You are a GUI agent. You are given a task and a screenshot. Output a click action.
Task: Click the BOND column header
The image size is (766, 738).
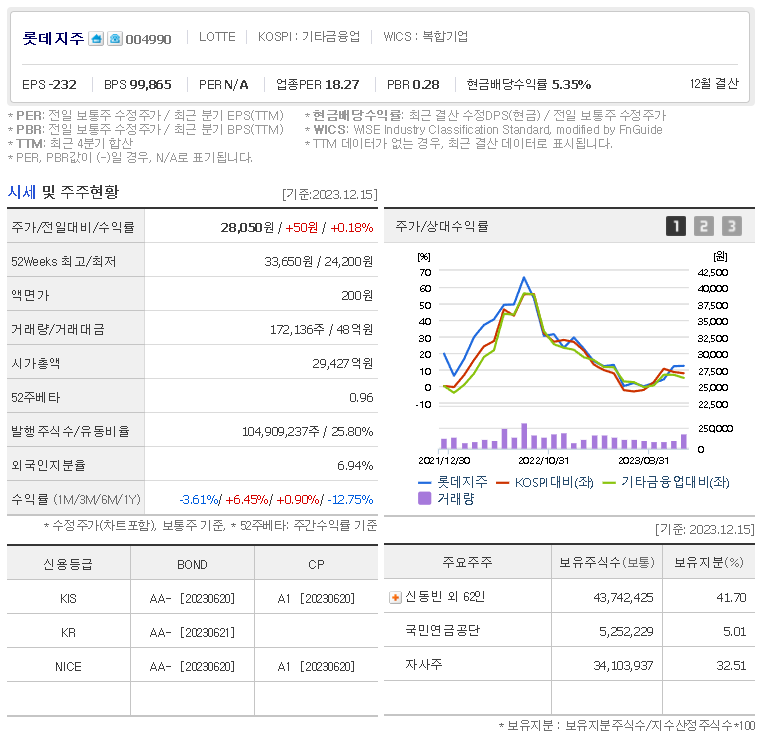click(x=192, y=565)
